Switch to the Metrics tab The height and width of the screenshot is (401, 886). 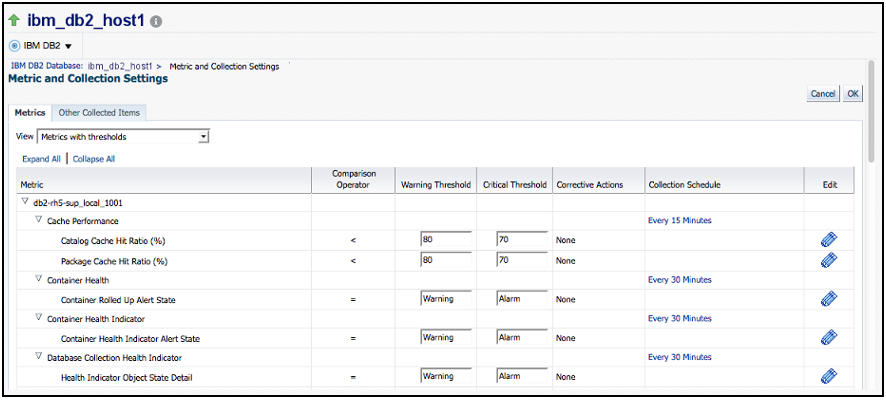(x=30, y=112)
